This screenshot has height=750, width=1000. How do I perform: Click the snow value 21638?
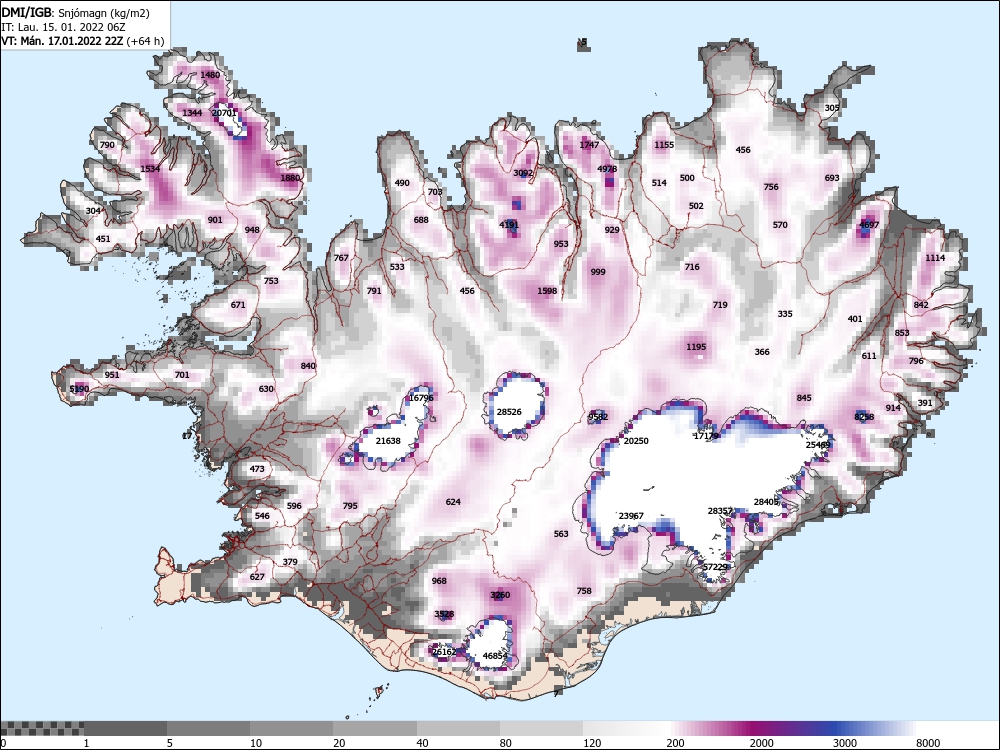[x=388, y=441]
